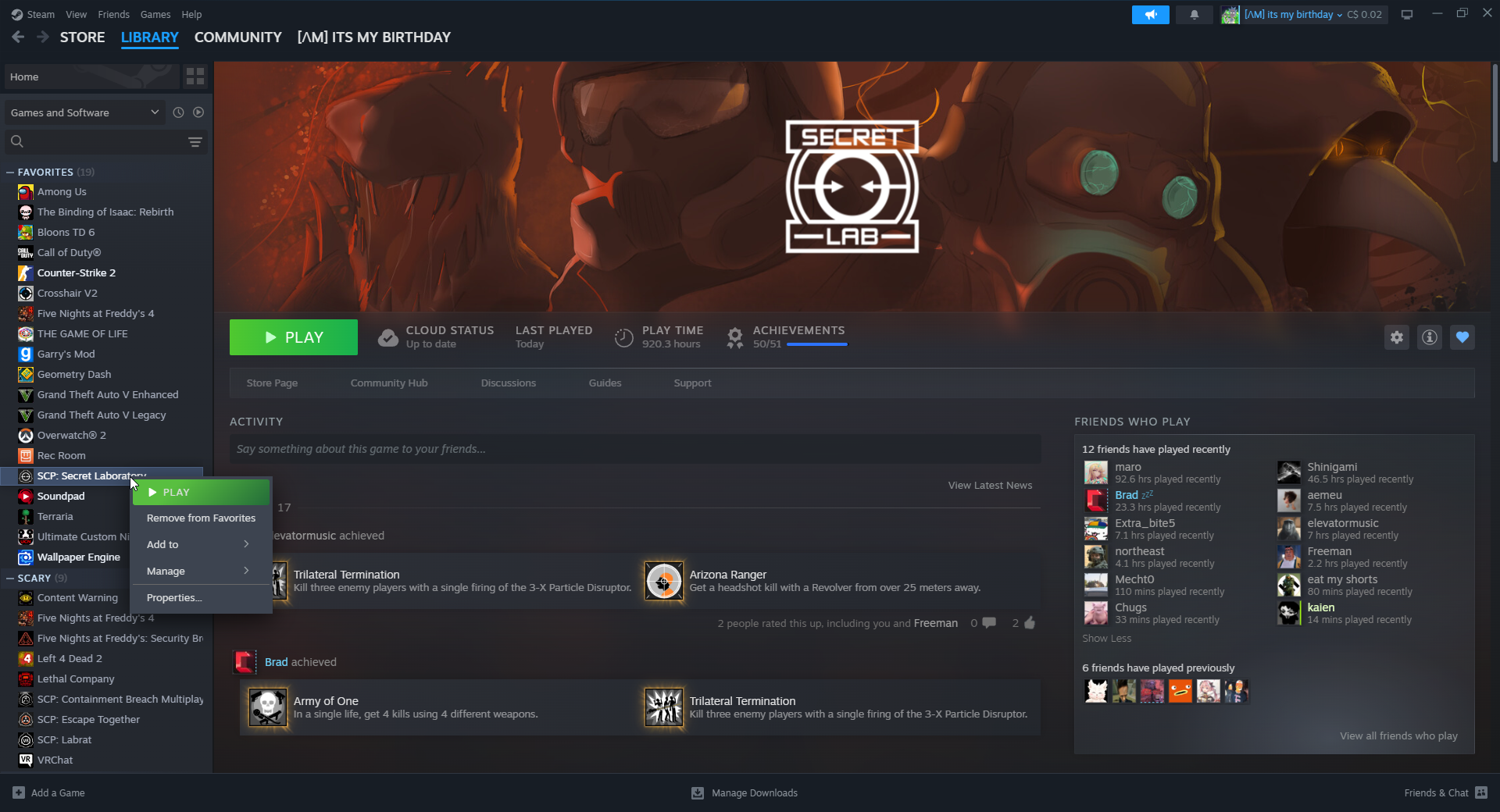Collapse the SCARY category
Viewport: 1500px width, 812px height.
pyautogui.click(x=10, y=578)
